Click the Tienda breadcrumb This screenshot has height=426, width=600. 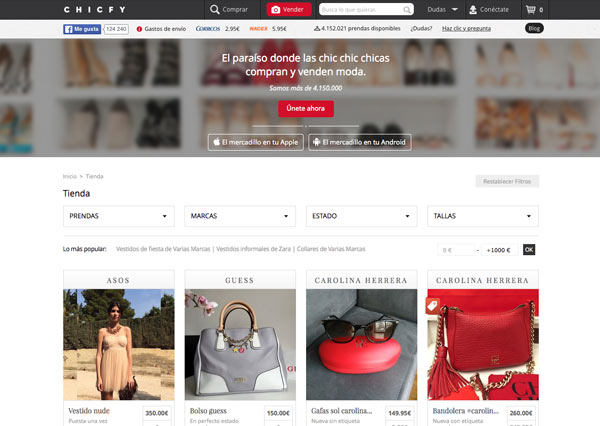pos(94,176)
